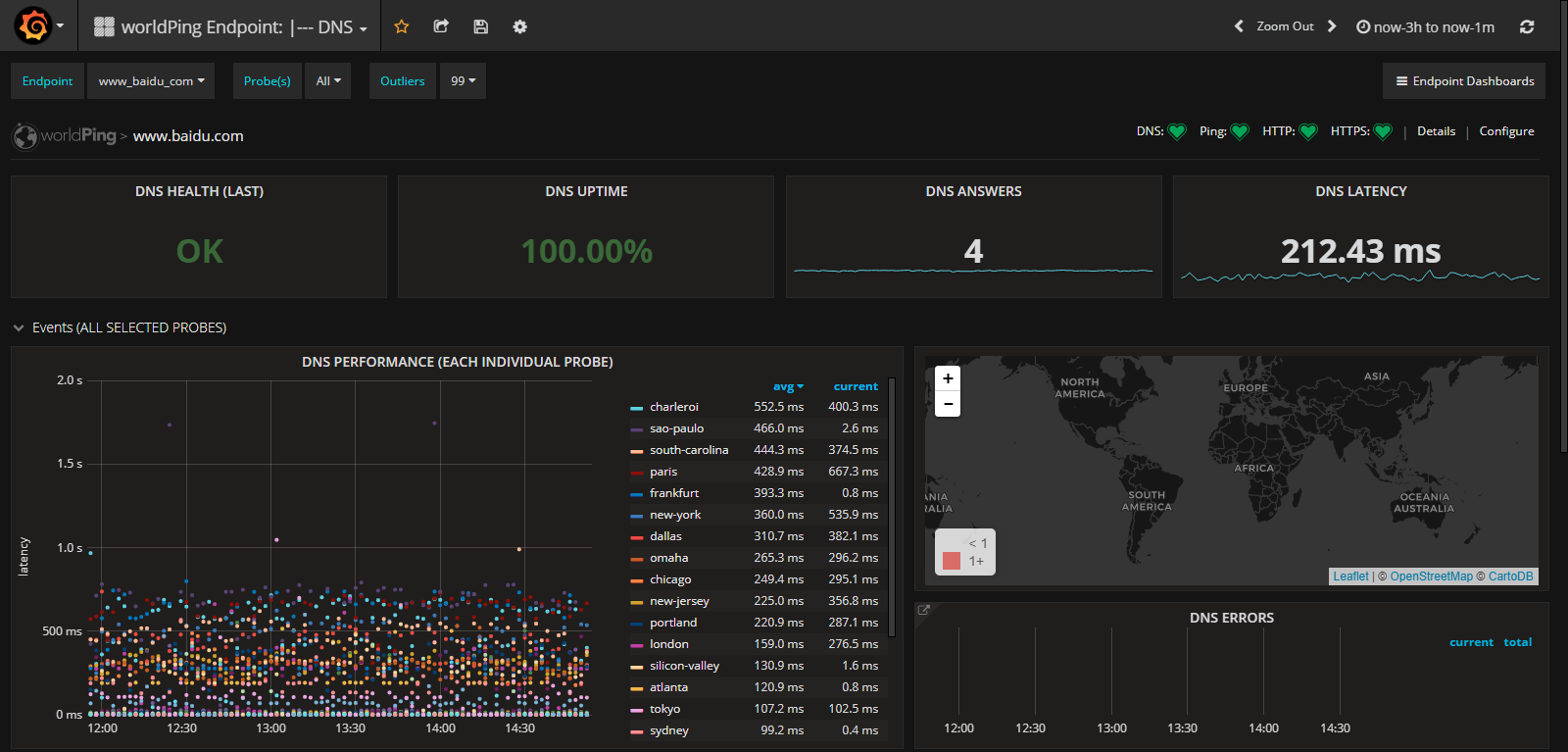Toggle south-carolina series in legend
Screen dimensions: 1568x752
[689, 450]
